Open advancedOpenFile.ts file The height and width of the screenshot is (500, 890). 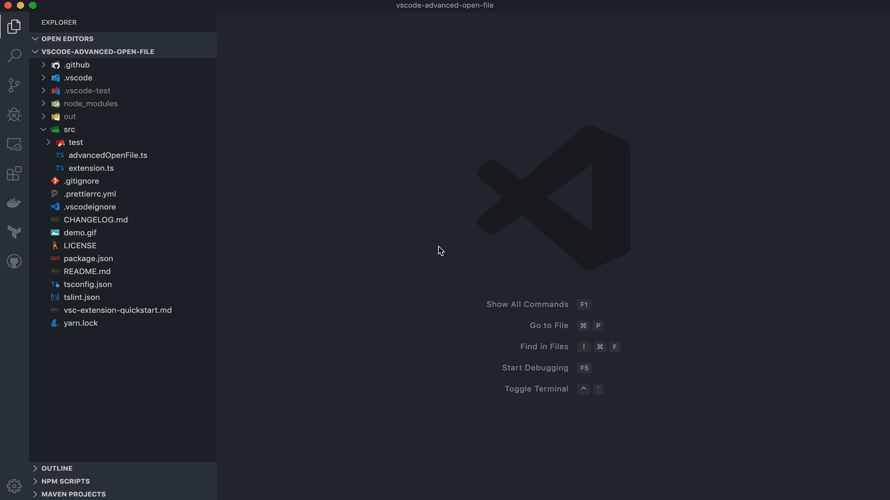tap(108, 155)
